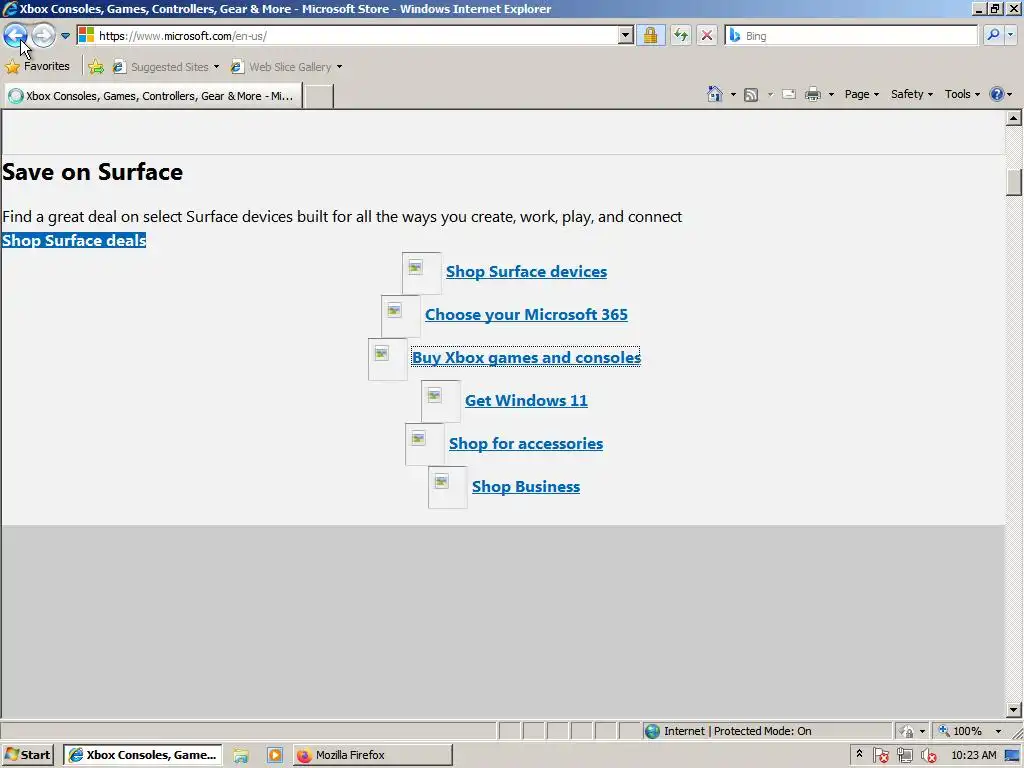Image resolution: width=1024 pixels, height=768 pixels.
Task: Switch to Mozilla Firefox taskbar button
Action: coord(372,755)
